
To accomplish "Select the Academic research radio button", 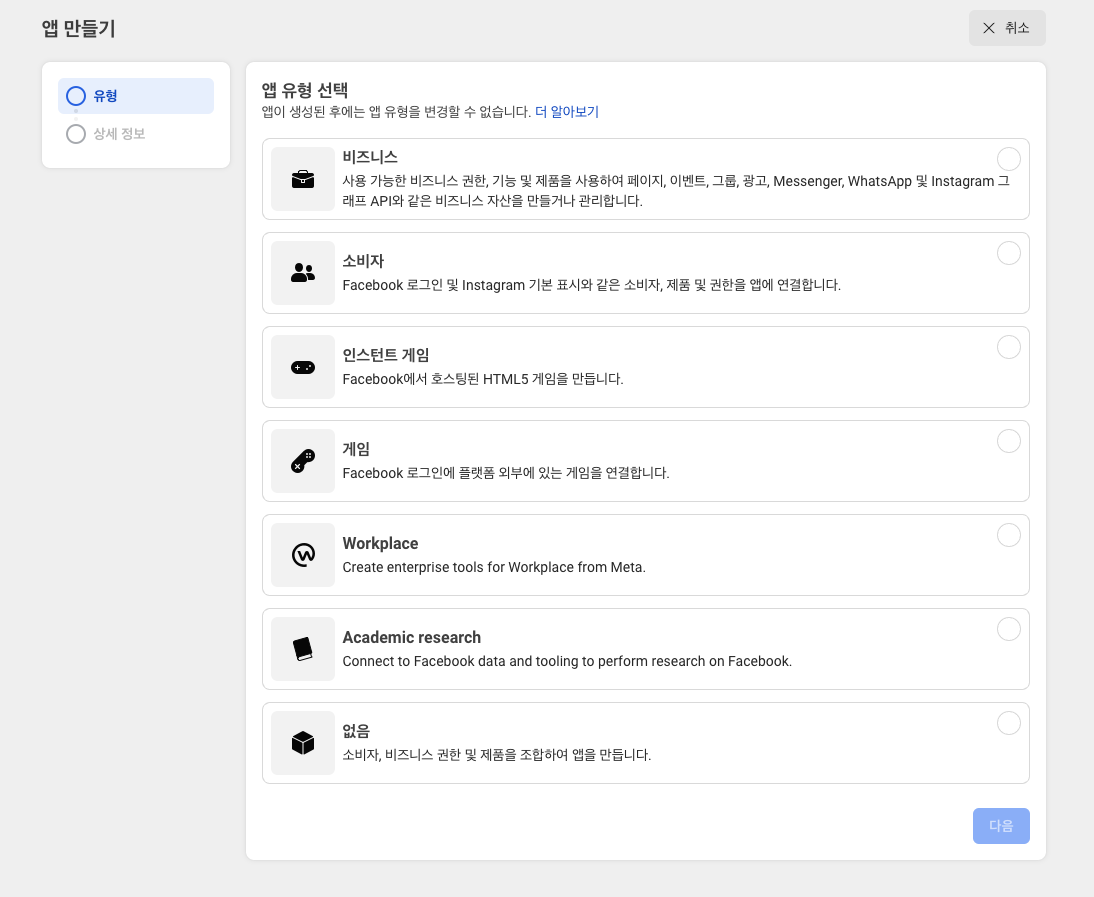I will [x=1009, y=629].
